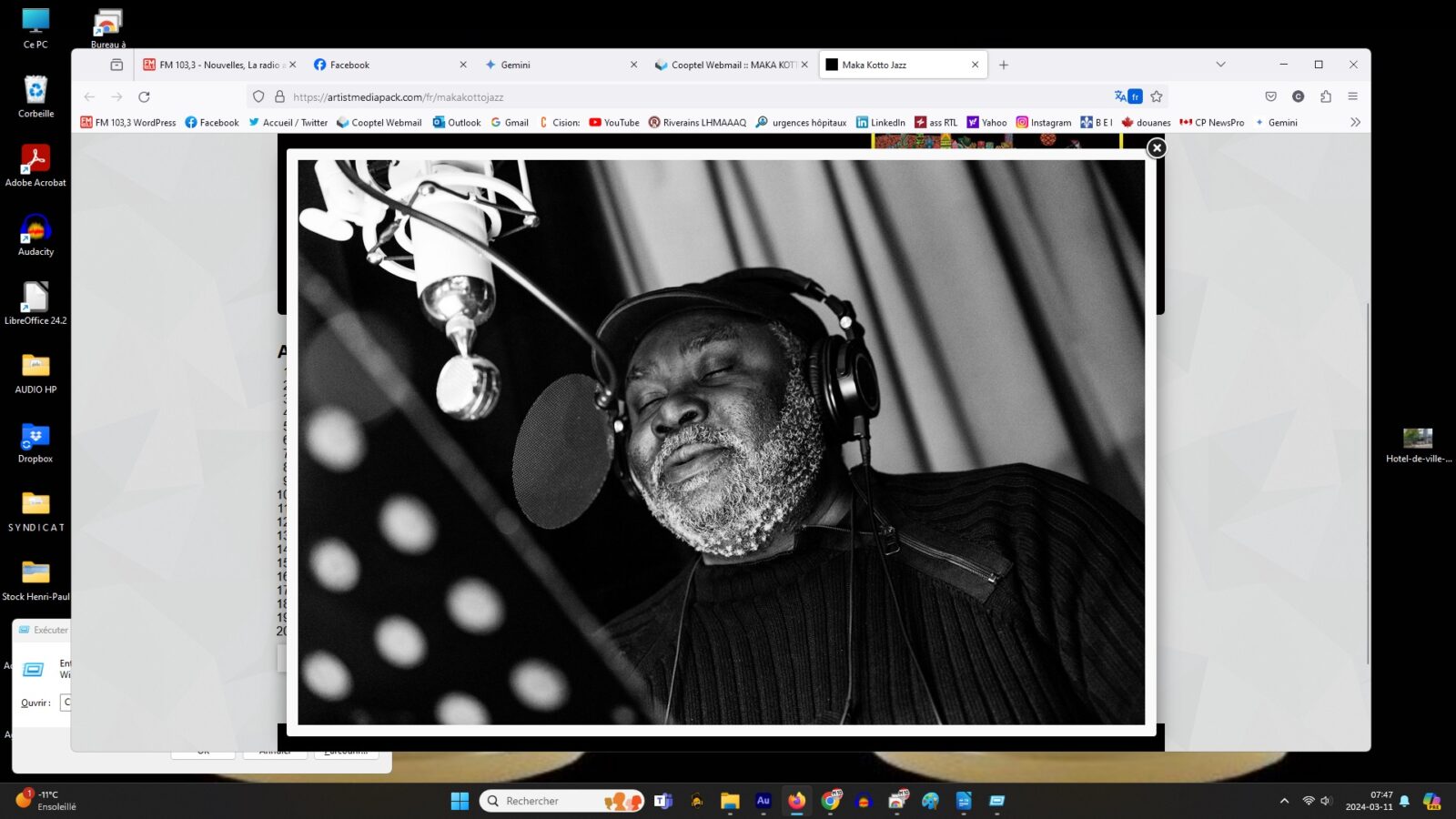Launch Adobe Audition from the taskbar
Viewport: 1456px width, 819px height.
[x=763, y=801]
